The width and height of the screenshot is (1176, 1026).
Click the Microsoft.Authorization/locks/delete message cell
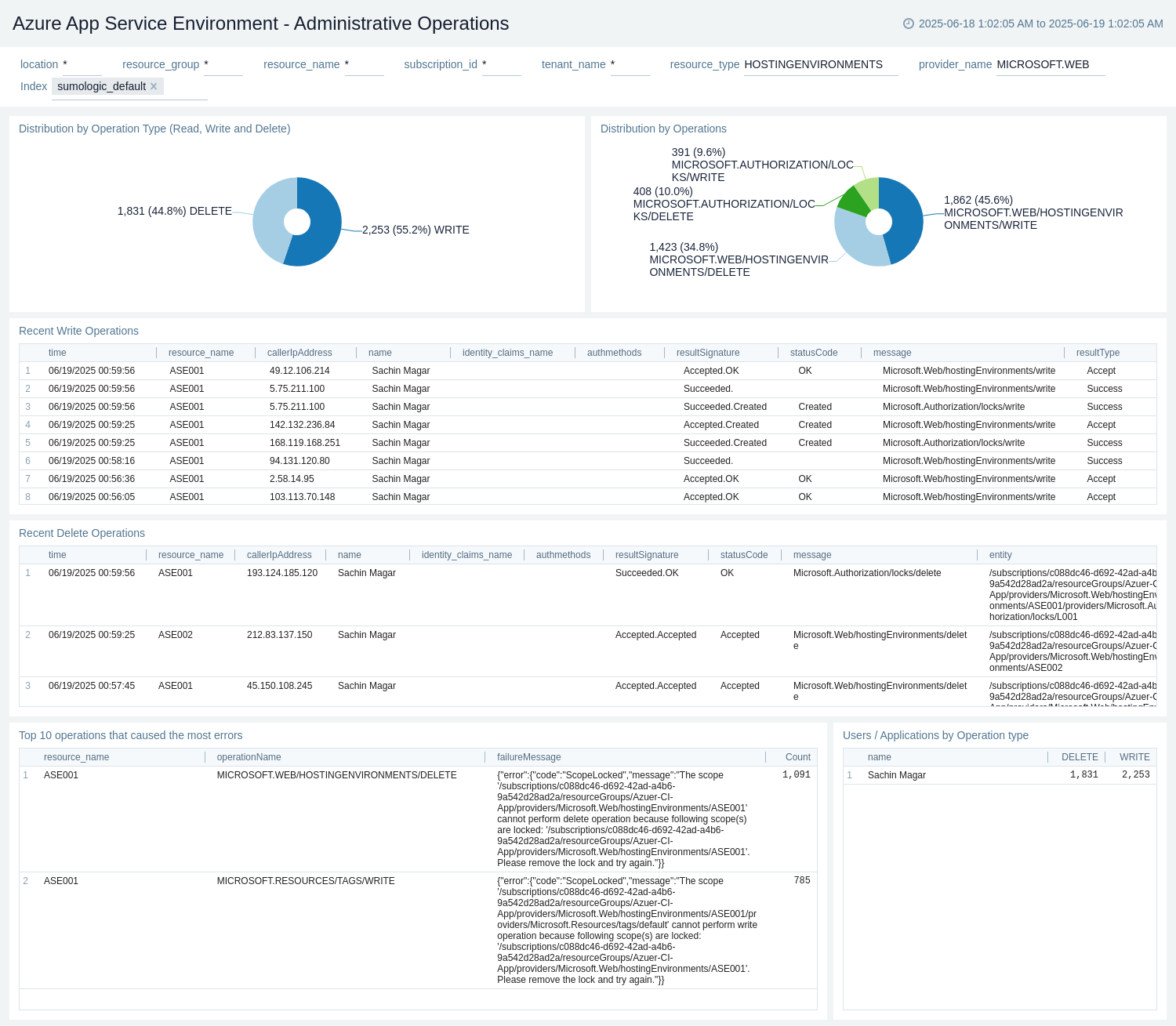[x=867, y=573]
